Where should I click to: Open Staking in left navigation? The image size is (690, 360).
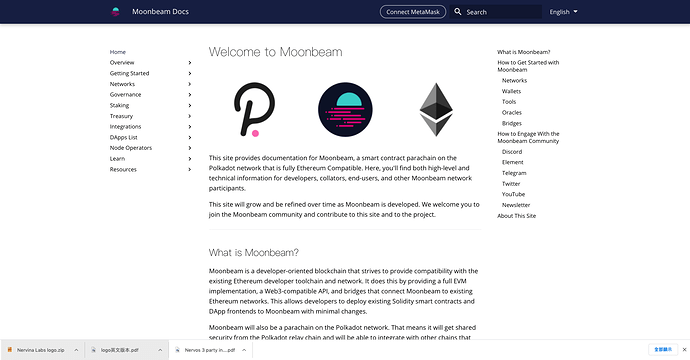[119, 106]
